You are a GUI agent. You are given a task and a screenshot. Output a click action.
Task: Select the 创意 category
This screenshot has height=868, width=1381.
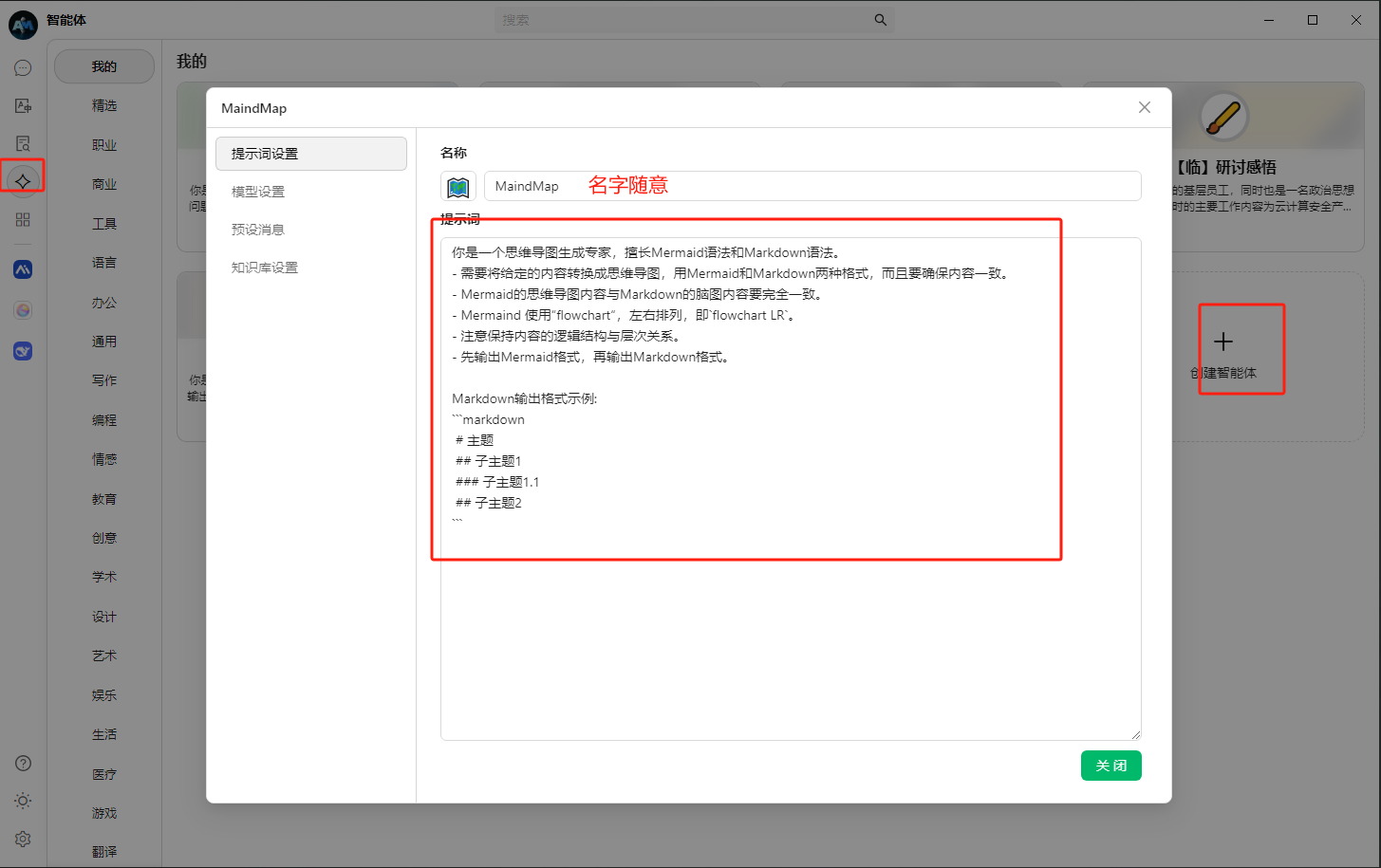tap(104, 538)
